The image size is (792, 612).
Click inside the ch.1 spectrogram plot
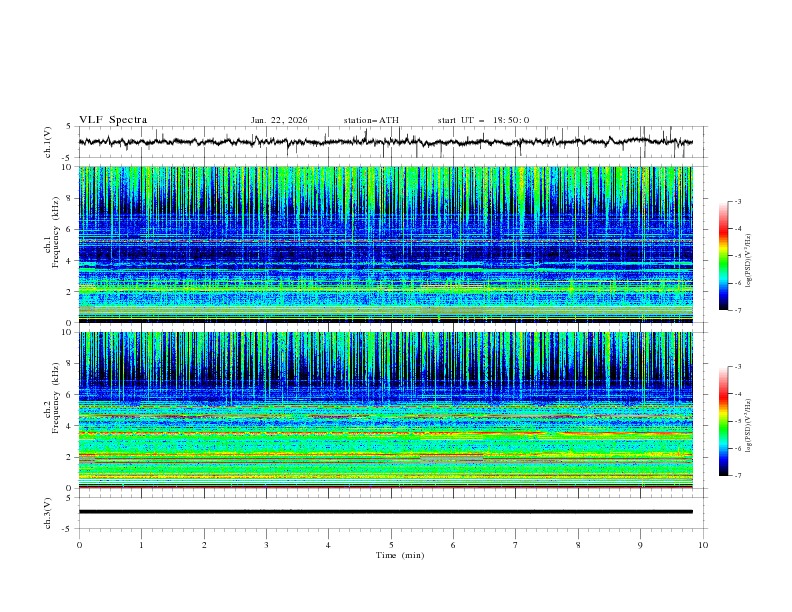[x=386, y=244]
